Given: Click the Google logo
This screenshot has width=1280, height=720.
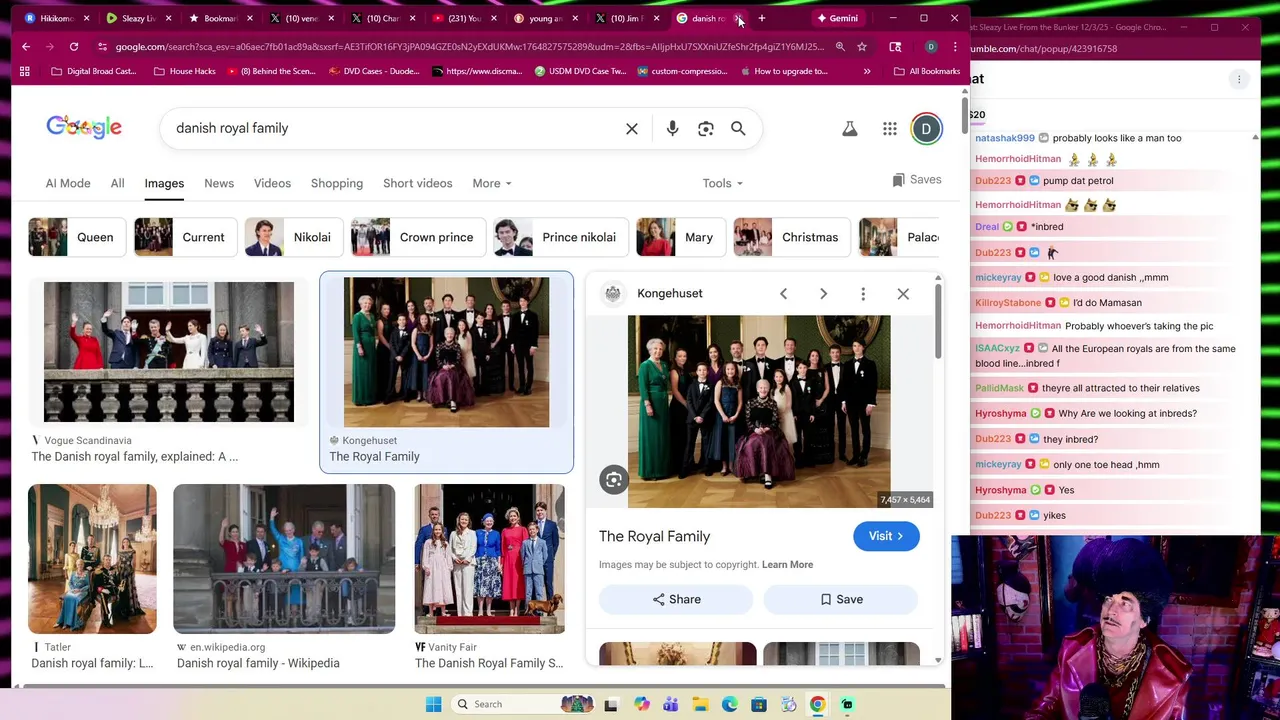Looking at the screenshot, I should (84, 128).
